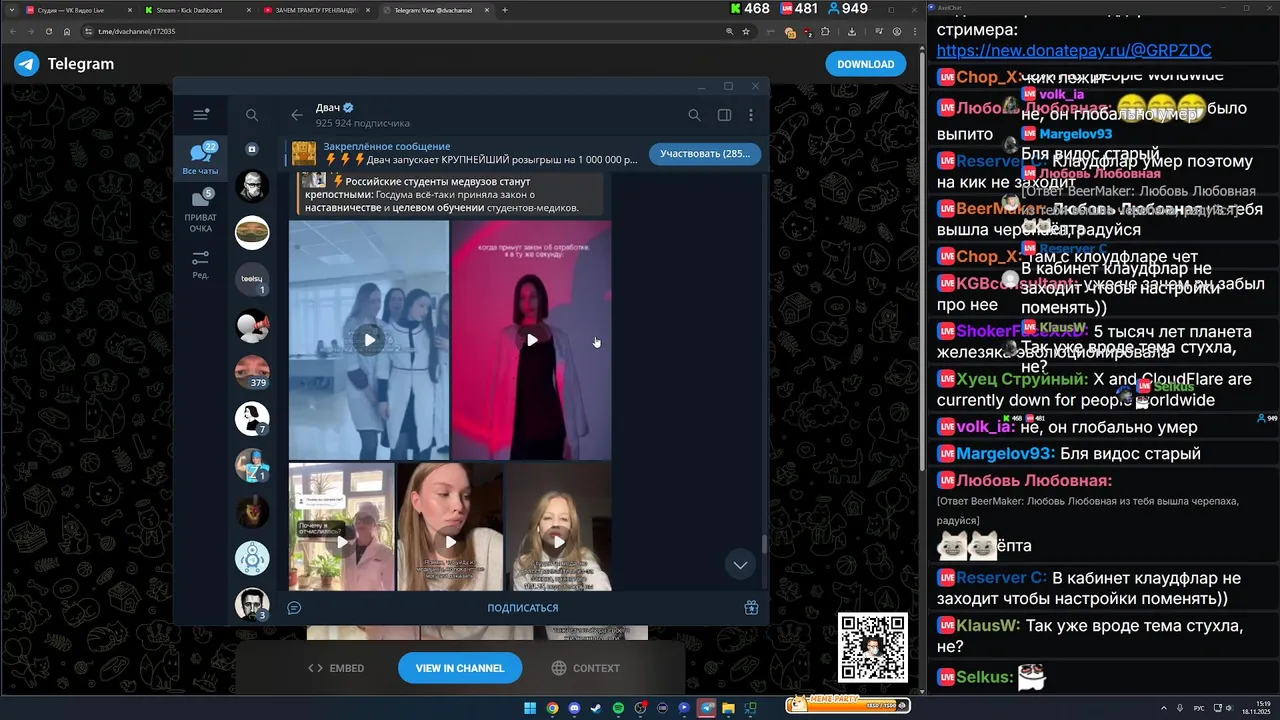The width and height of the screenshot is (1280, 720).
Task: Open Chrome from the taskbar
Action: point(552,708)
